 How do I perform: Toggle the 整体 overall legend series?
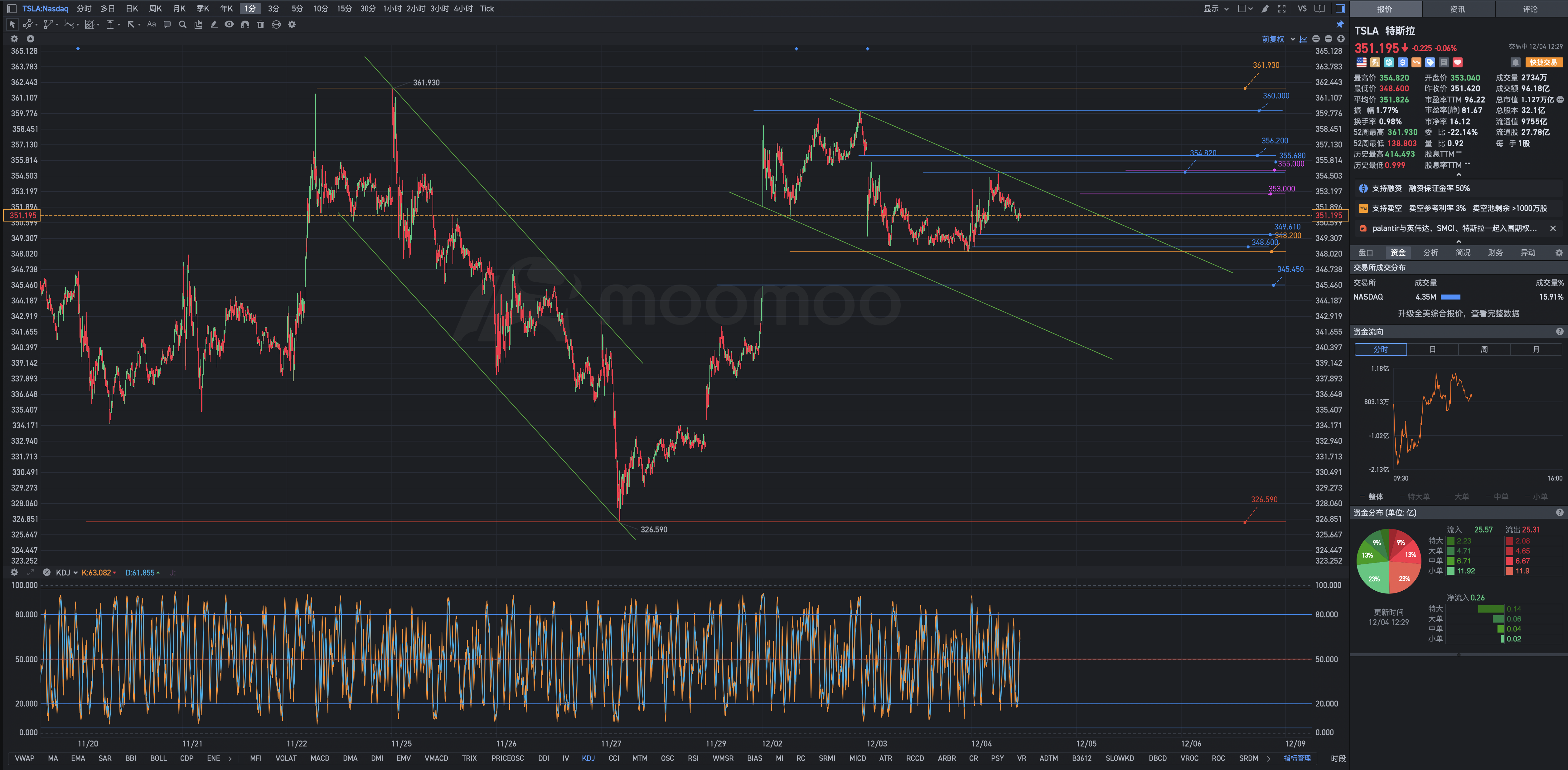point(1372,496)
